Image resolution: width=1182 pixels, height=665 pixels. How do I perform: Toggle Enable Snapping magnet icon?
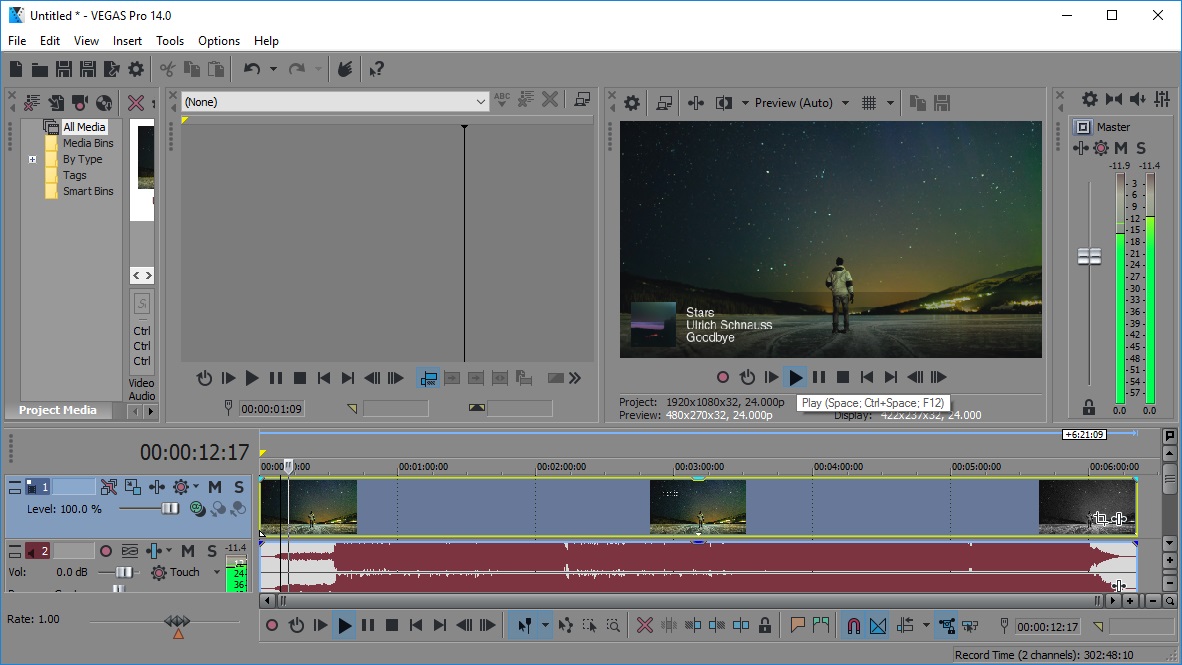pyautogui.click(x=853, y=626)
